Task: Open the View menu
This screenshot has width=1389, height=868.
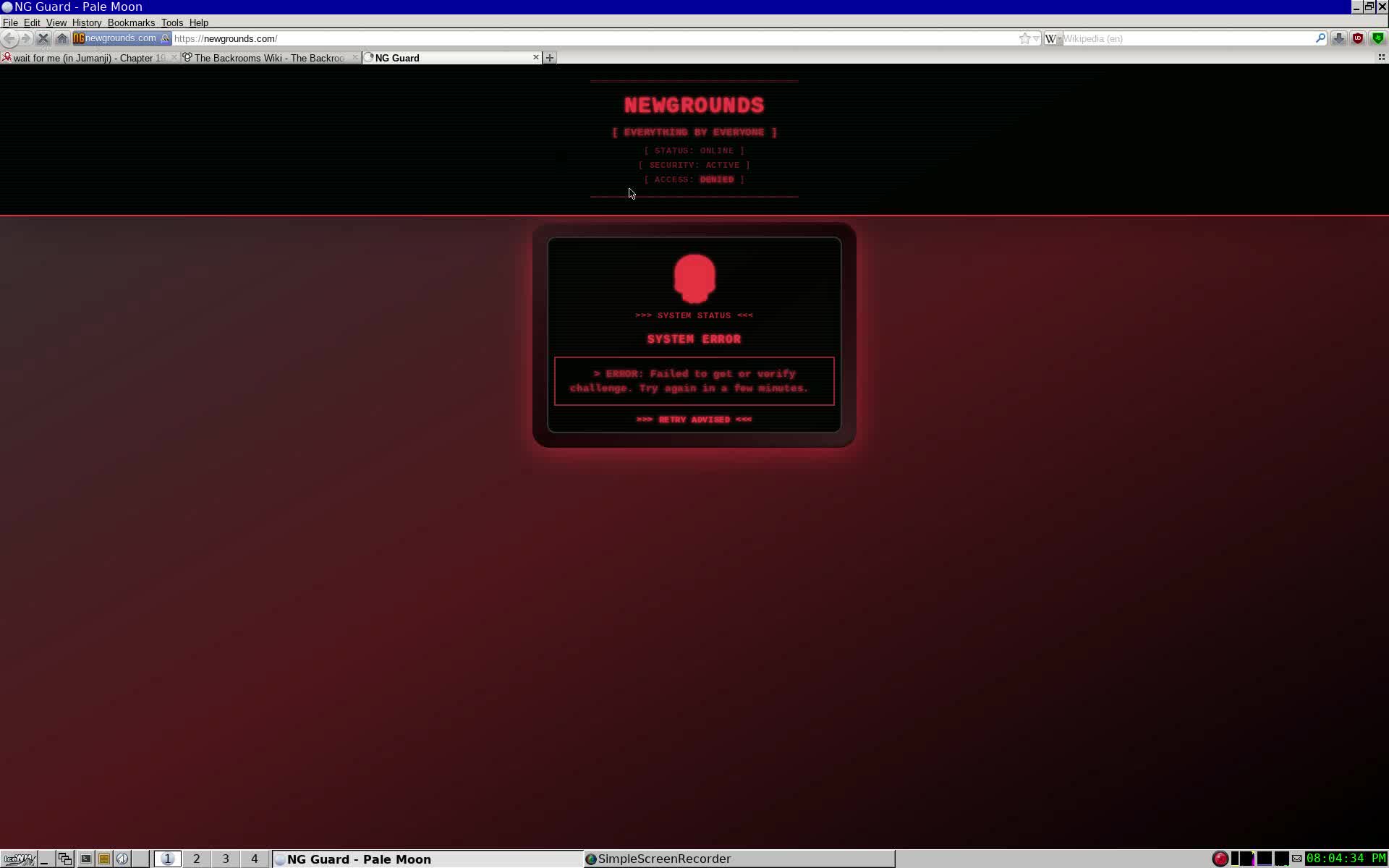Action: (x=56, y=22)
